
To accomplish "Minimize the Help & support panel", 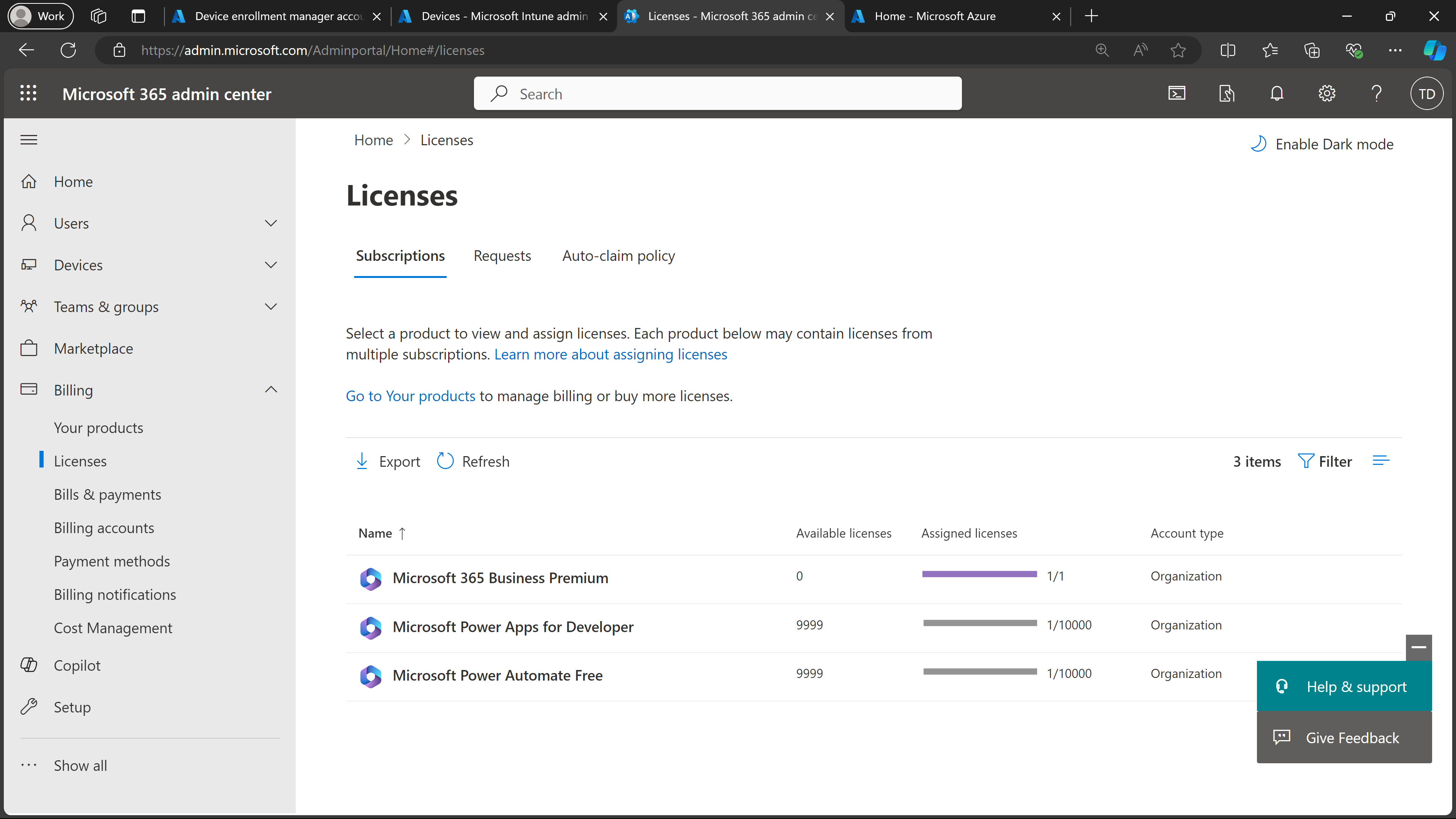I will pyautogui.click(x=1419, y=647).
